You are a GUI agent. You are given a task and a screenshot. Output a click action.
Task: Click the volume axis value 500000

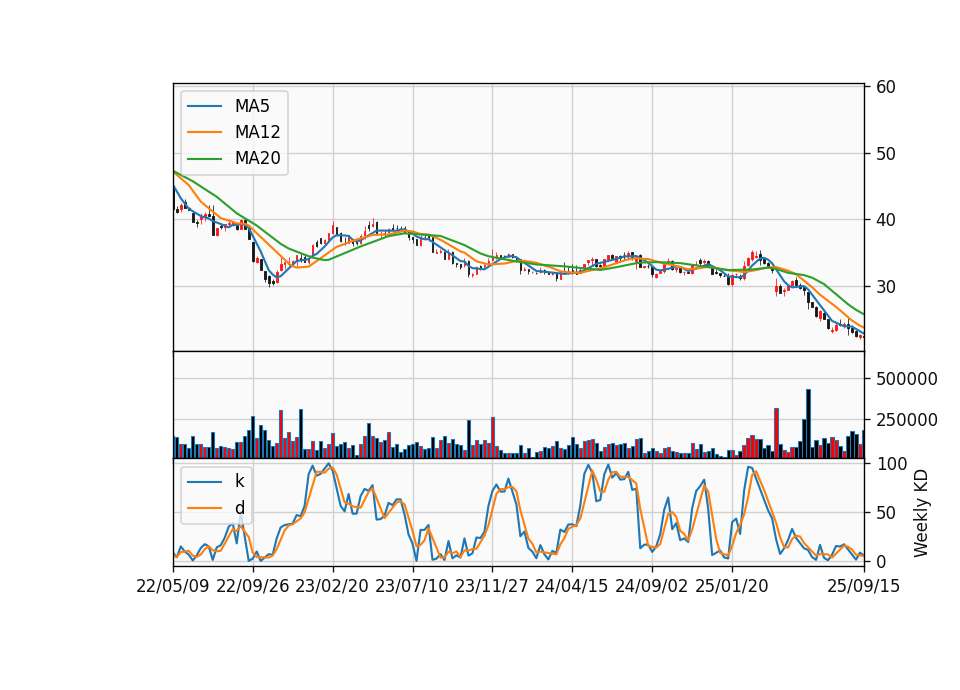(907, 379)
